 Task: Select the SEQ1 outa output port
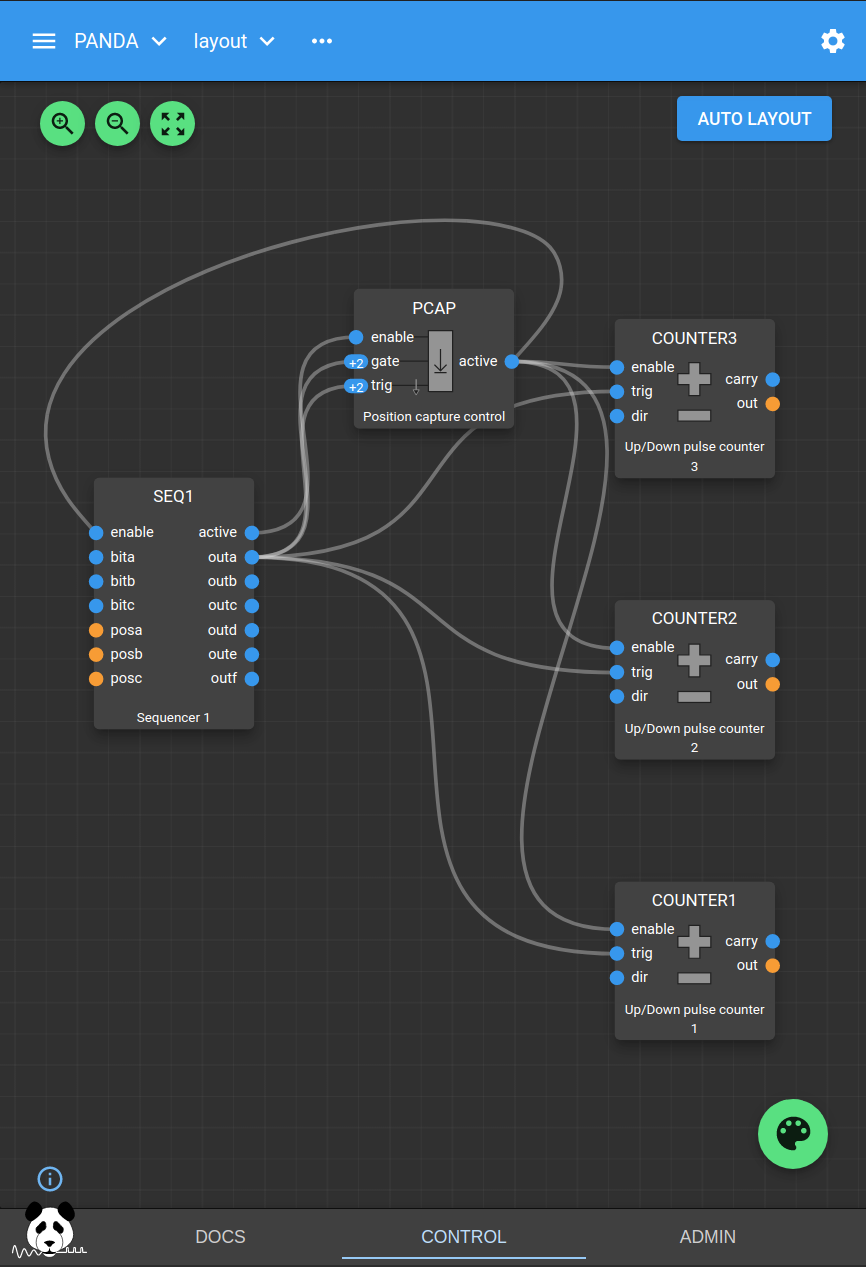[x=252, y=557]
